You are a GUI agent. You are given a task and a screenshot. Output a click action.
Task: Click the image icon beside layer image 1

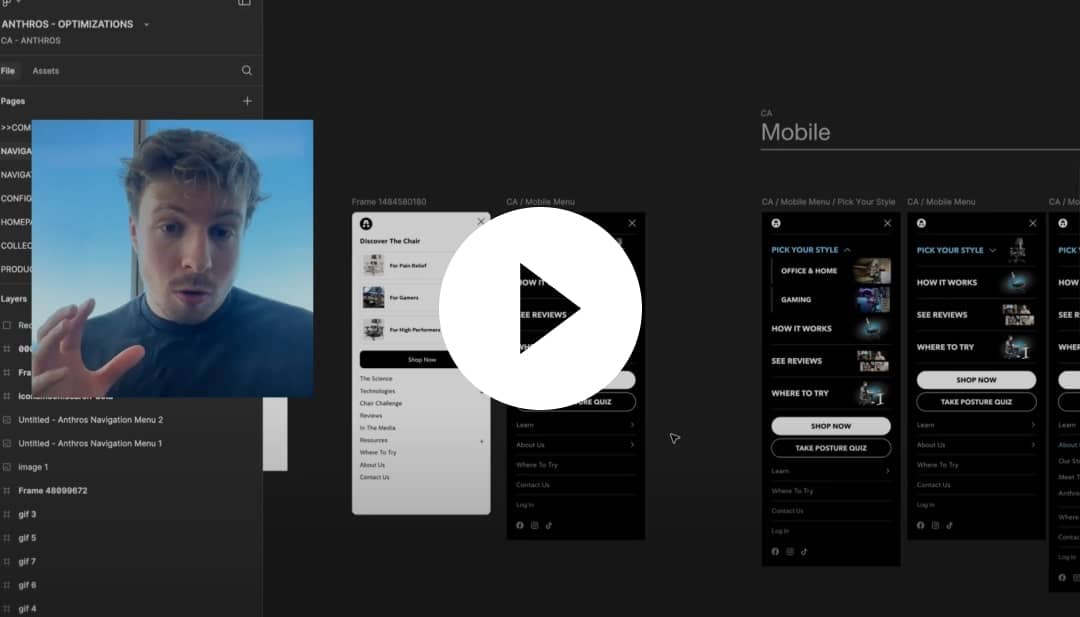pyautogui.click(x=7, y=467)
